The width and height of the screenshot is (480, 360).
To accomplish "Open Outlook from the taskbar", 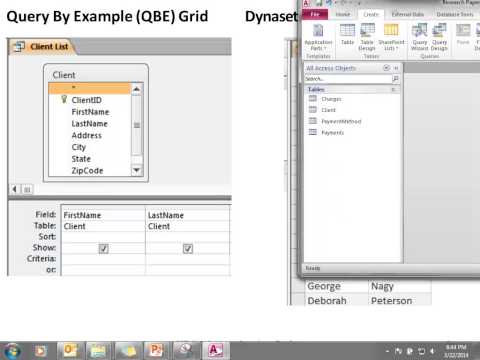I will (70, 351).
